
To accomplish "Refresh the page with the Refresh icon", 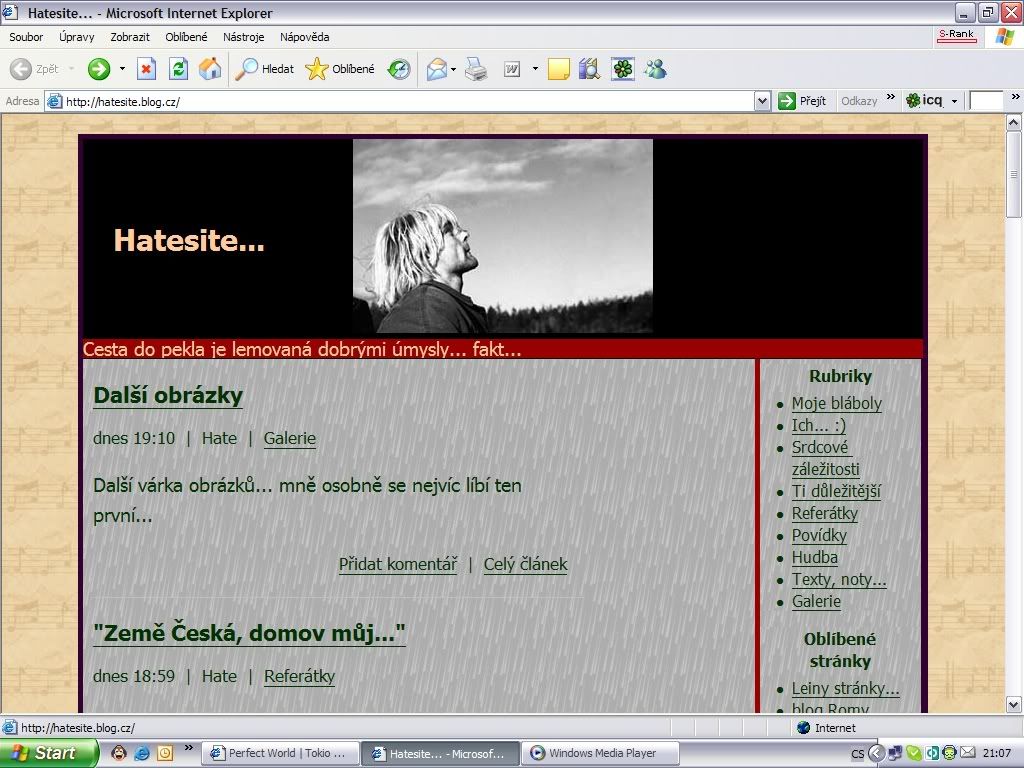I will coord(176,69).
